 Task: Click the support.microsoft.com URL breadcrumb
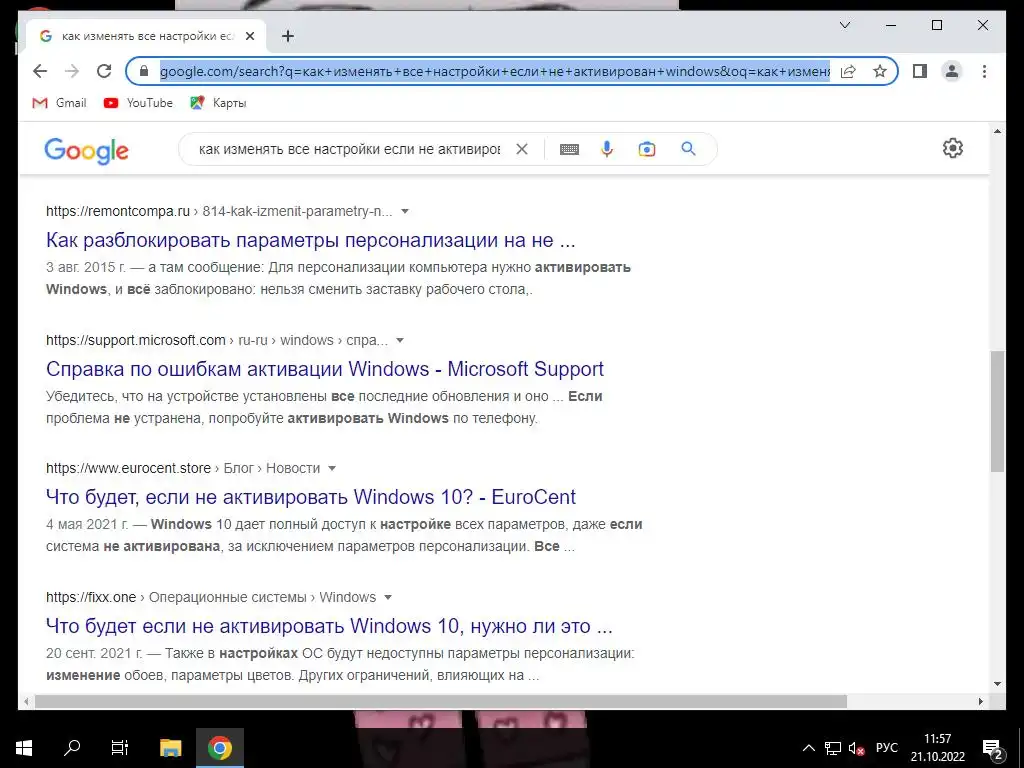[217, 340]
